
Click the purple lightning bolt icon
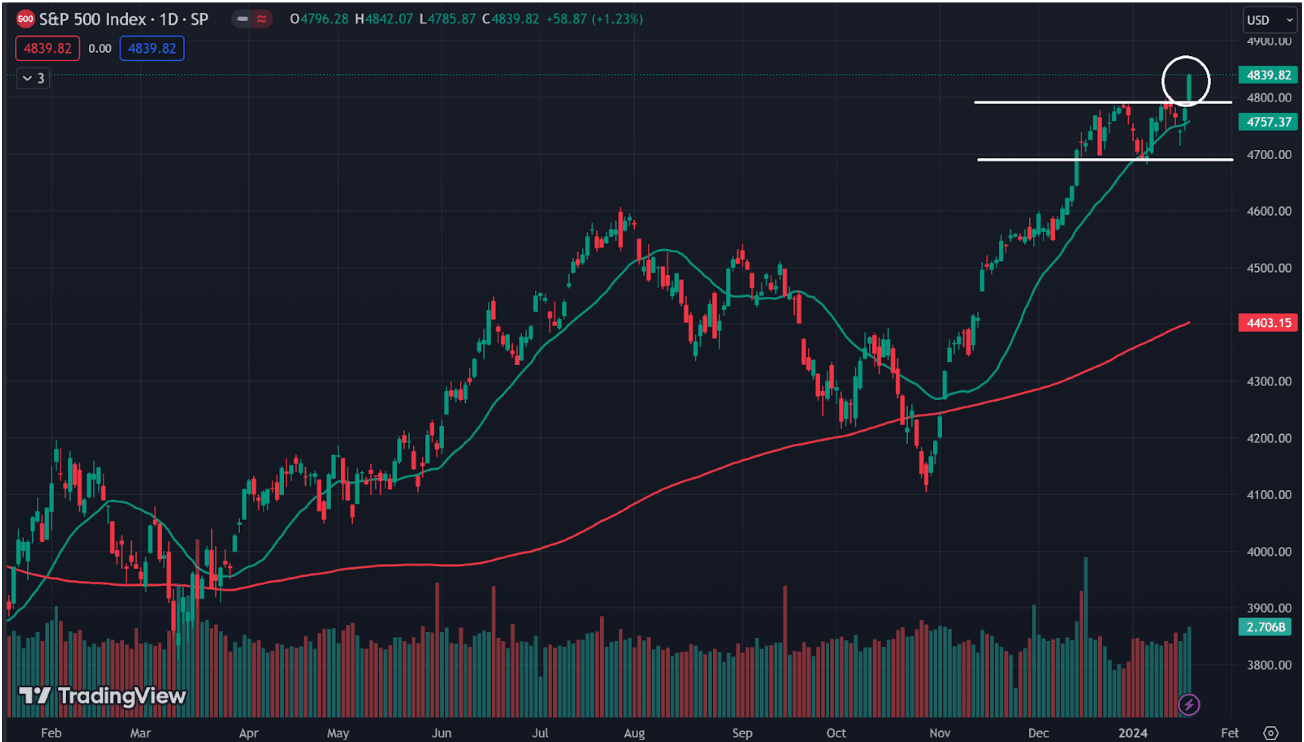pos(1189,705)
